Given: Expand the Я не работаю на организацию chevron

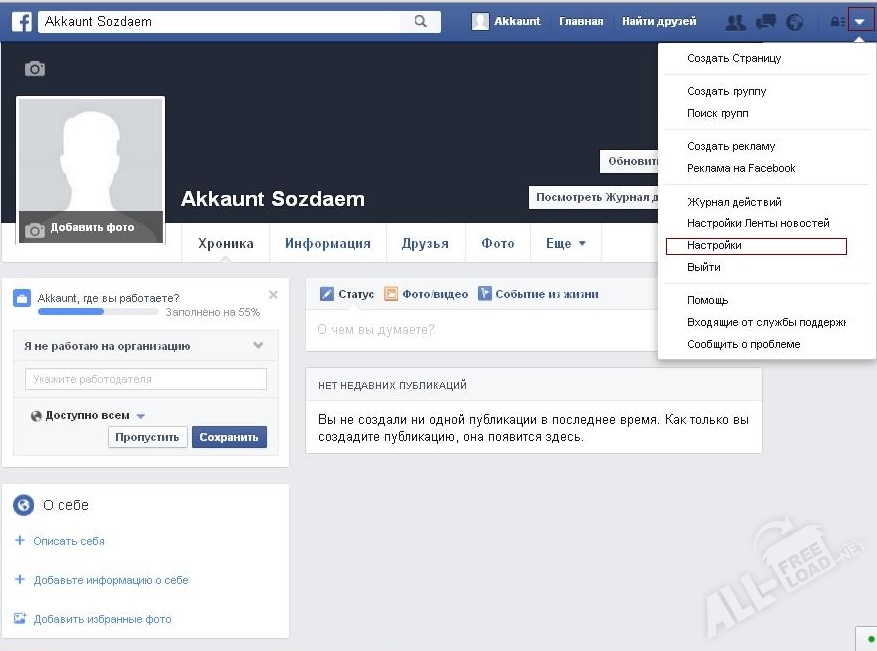Looking at the screenshot, I should tap(258, 346).
